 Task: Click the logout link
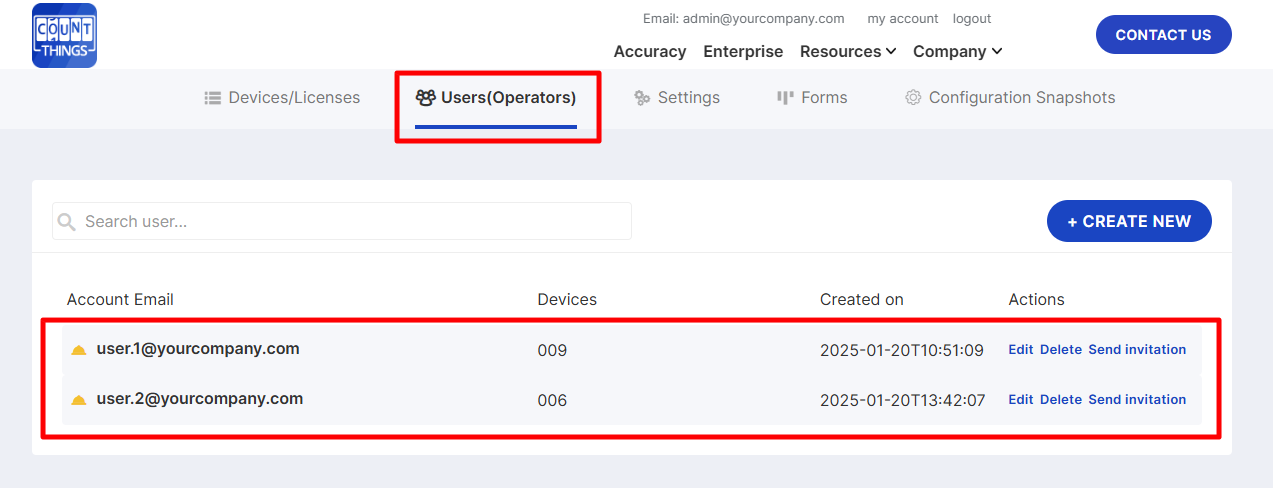point(971,19)
